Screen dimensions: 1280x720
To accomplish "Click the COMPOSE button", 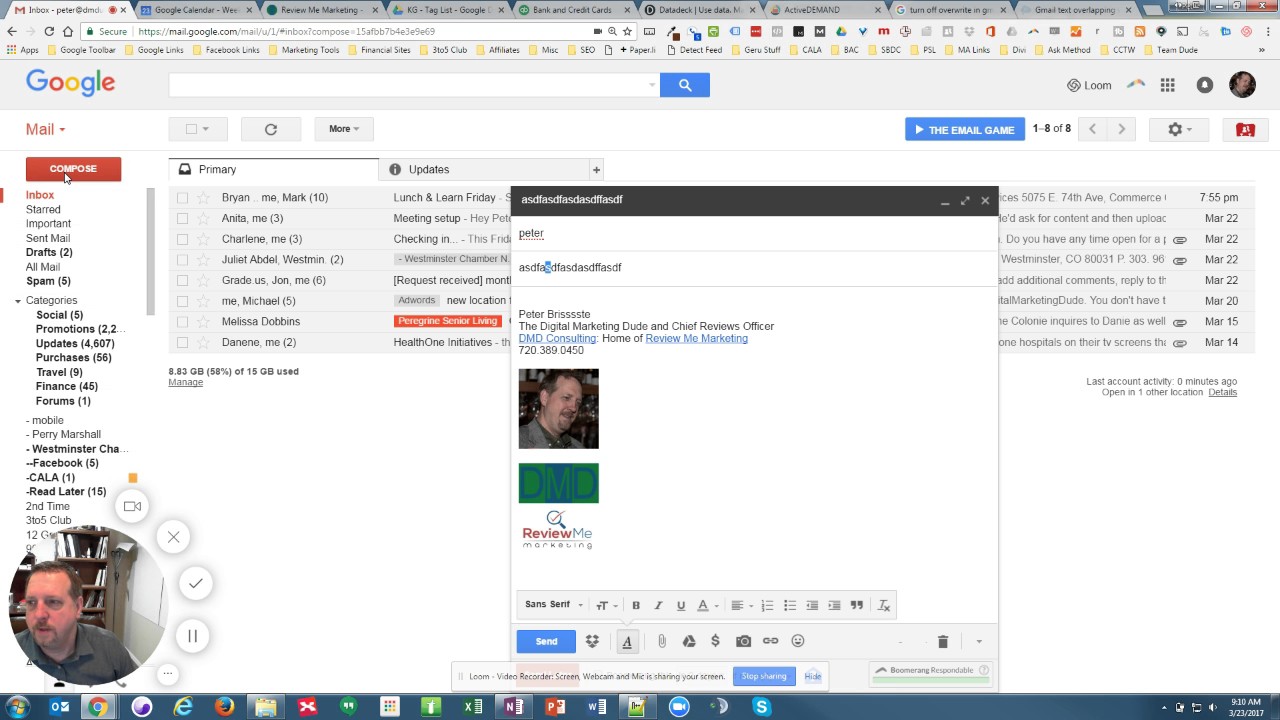I will tap(73, 169).
